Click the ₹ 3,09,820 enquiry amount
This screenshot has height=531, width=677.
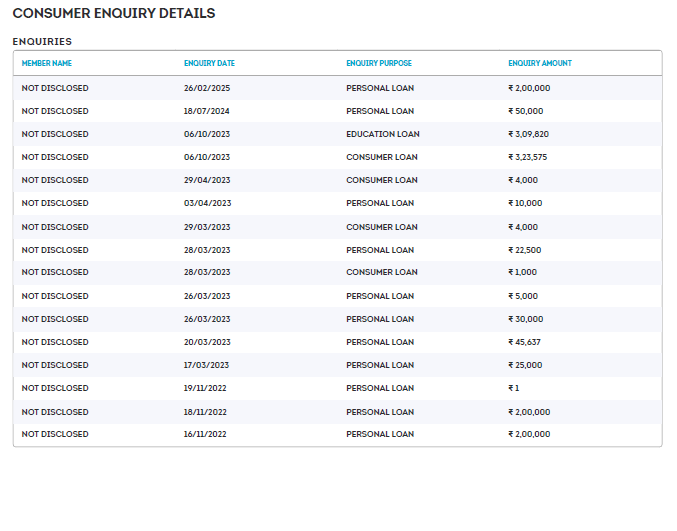pyautogui.click(x=528, y=134)
